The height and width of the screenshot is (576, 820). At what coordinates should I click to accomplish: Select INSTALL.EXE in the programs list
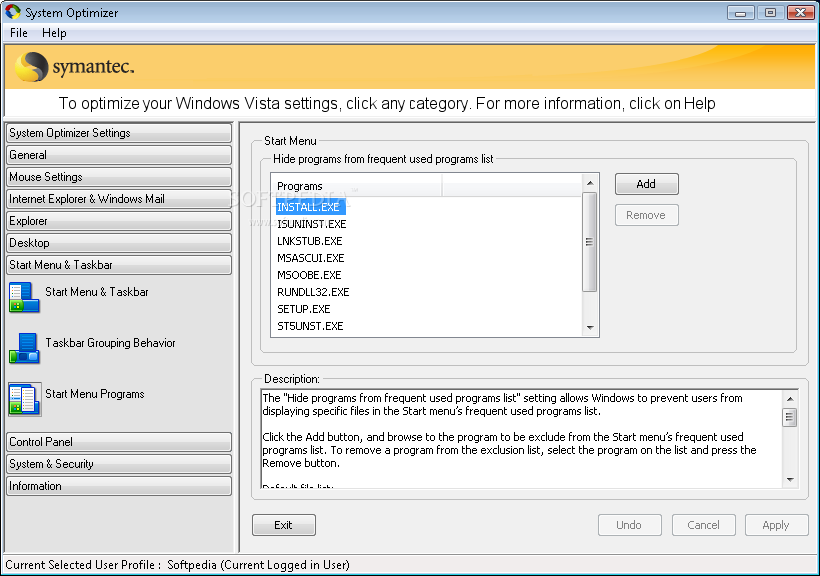coord(310,207)
